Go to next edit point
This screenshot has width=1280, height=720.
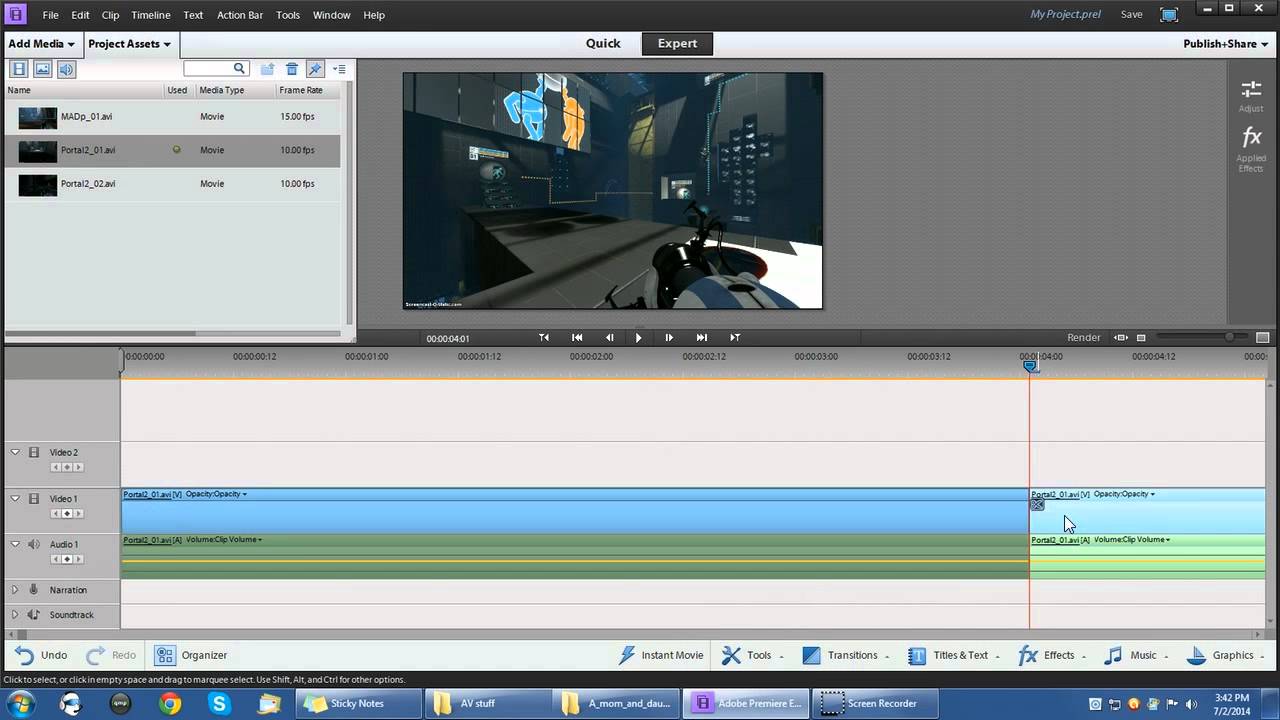click(702, 338)
